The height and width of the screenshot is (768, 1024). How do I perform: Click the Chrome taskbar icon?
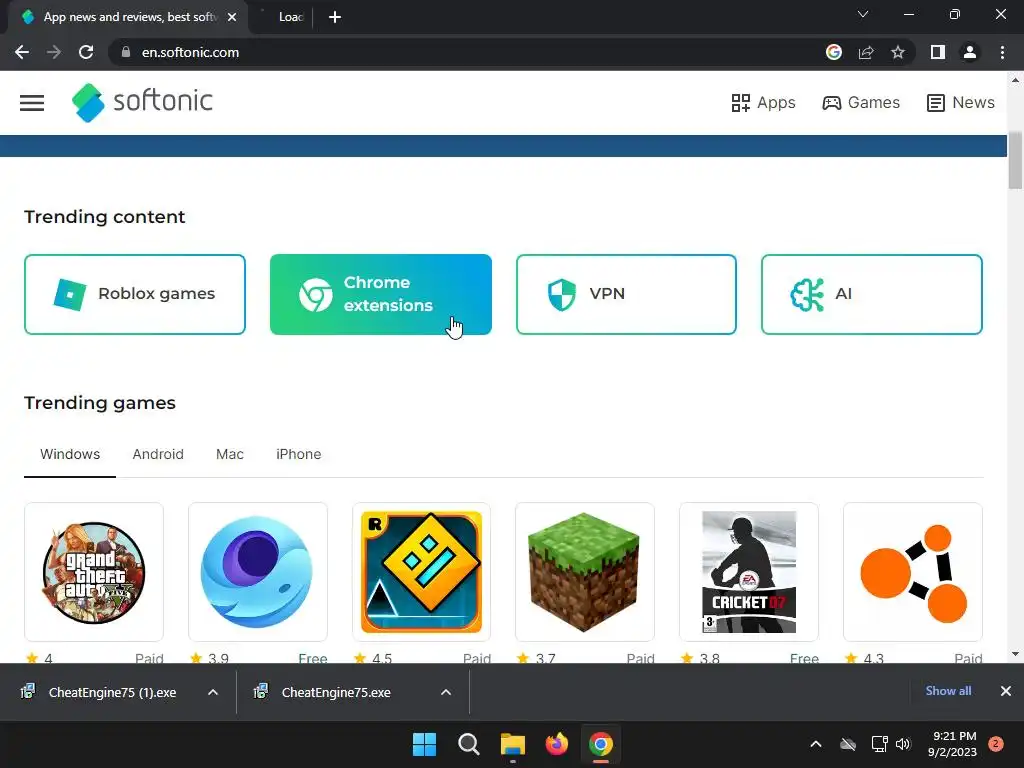601,744
